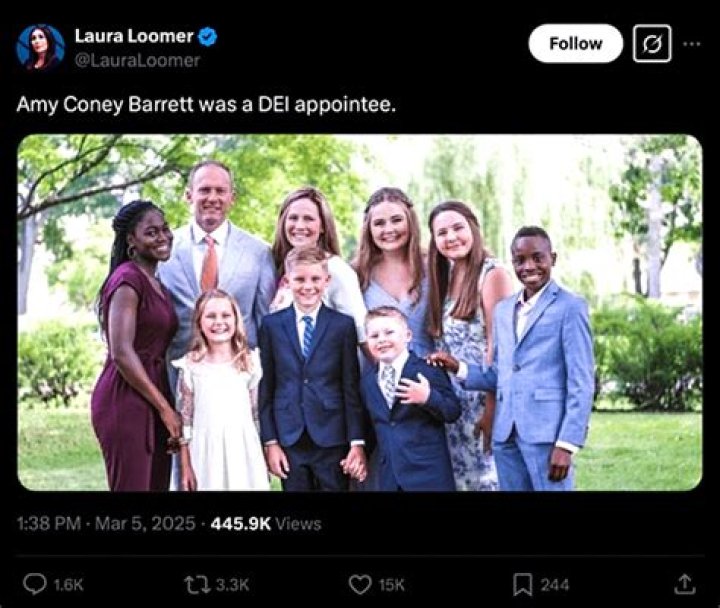Open the share options icon
This screenshot has width=720, height=608.
[x=685, y=584]
